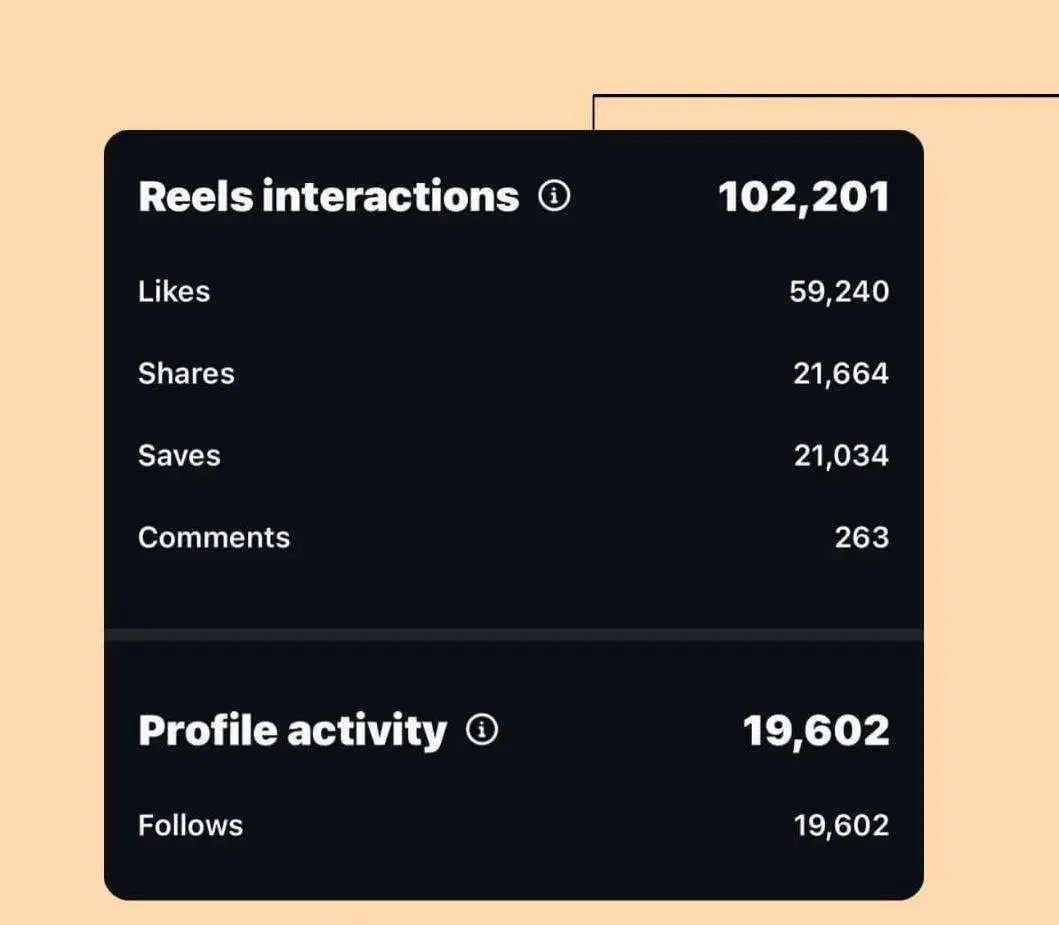Click the 102,201 total interactions number

tap(803, 197)
